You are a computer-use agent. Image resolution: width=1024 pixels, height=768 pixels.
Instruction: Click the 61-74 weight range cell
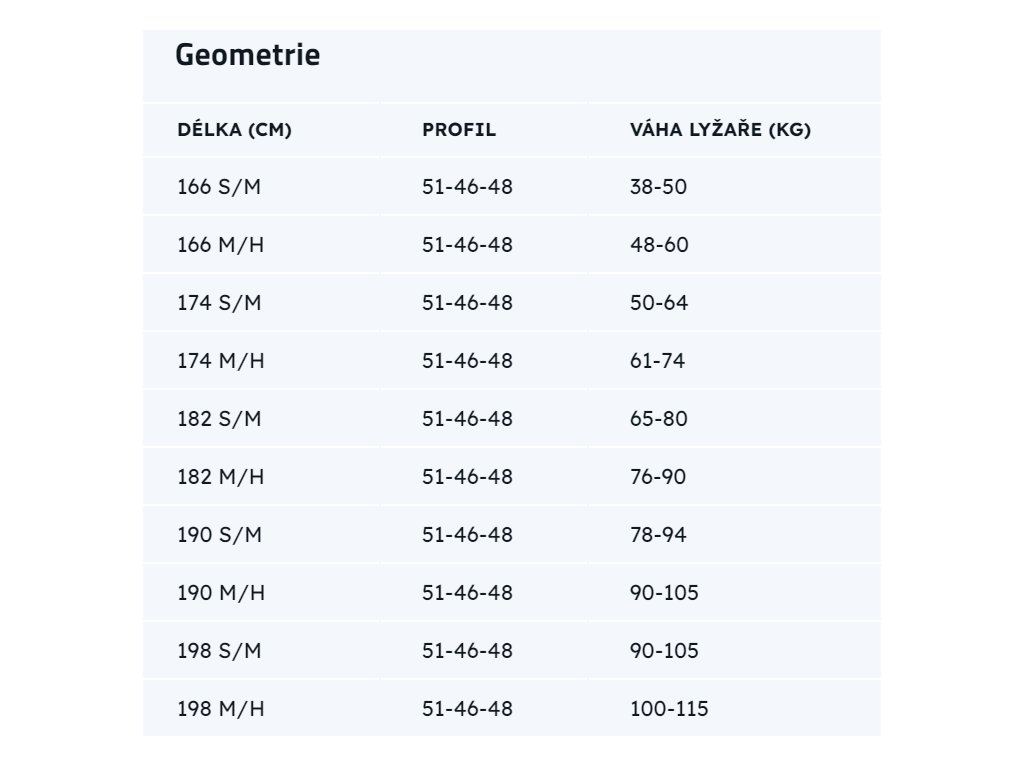tap(657, 361)
